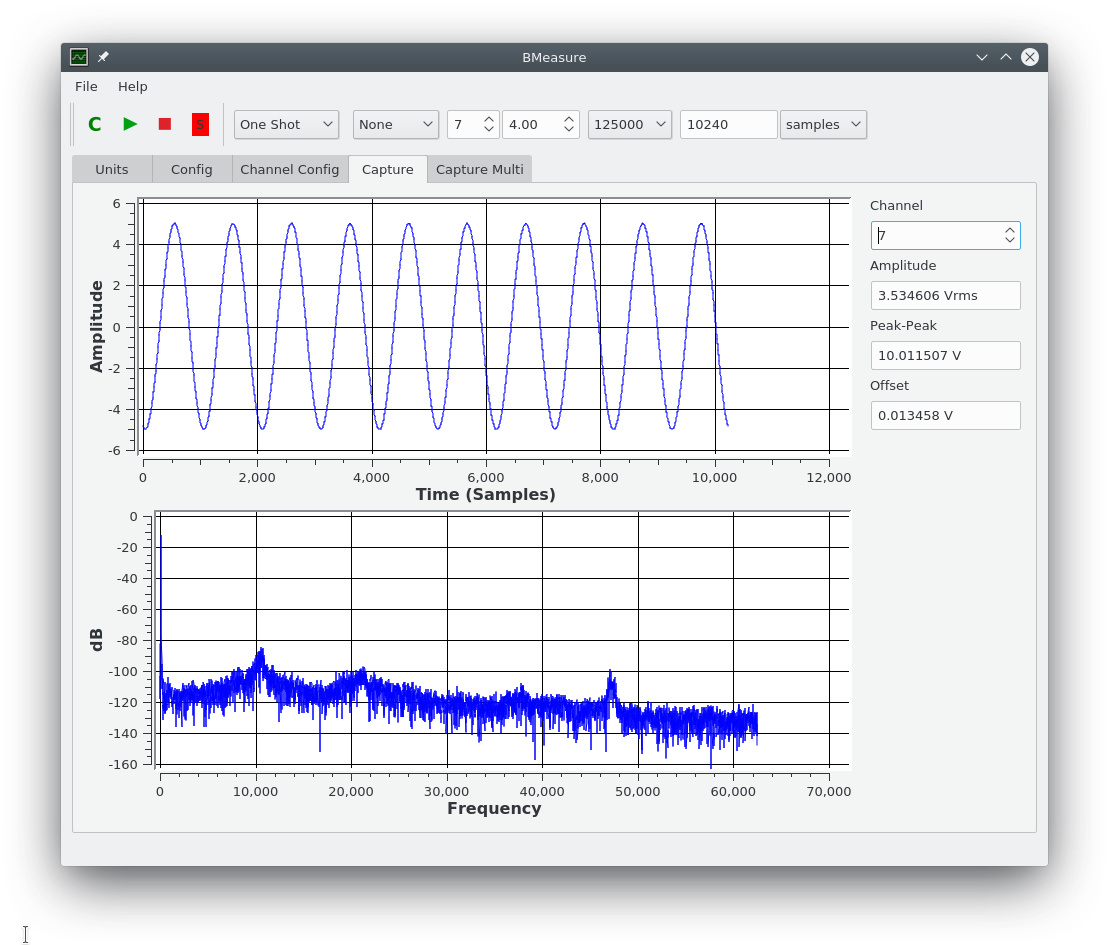Viewport: 1109px width, 945px height.
Task: Click the window shade chevron in the titlebar
Action: point(982,57)
